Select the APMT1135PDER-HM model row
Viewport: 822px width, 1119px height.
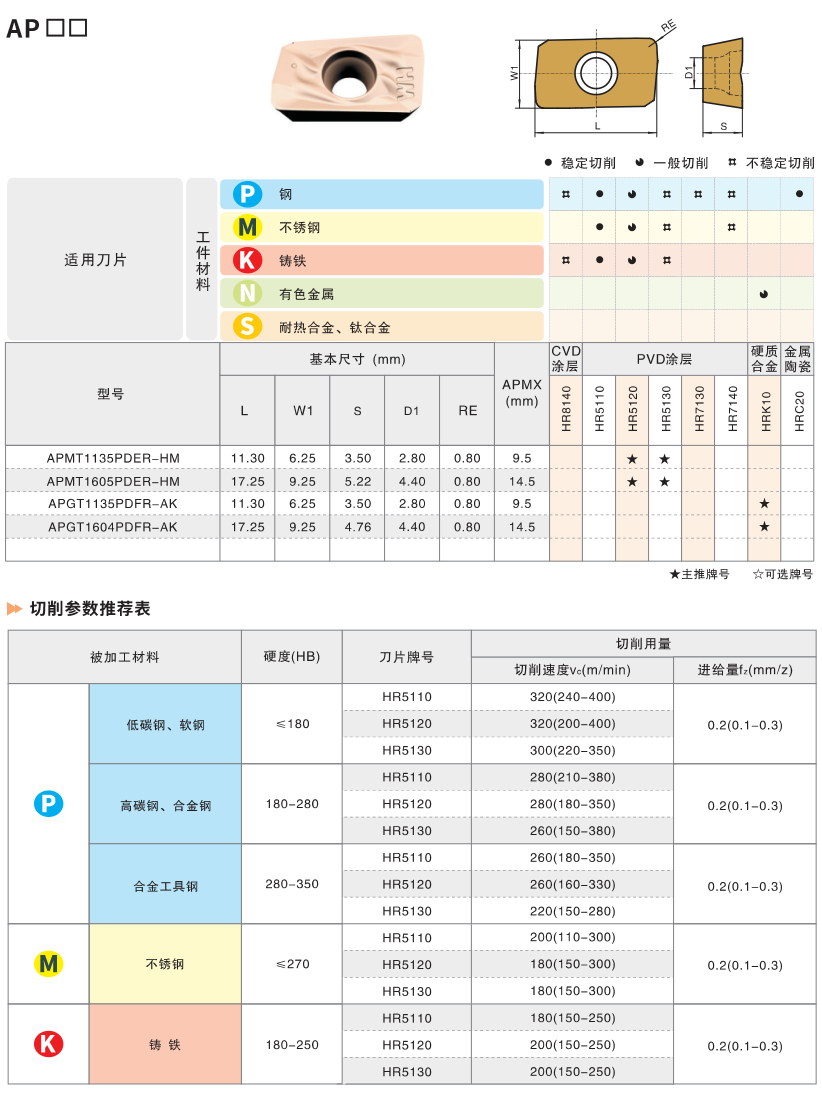[410, 458]
